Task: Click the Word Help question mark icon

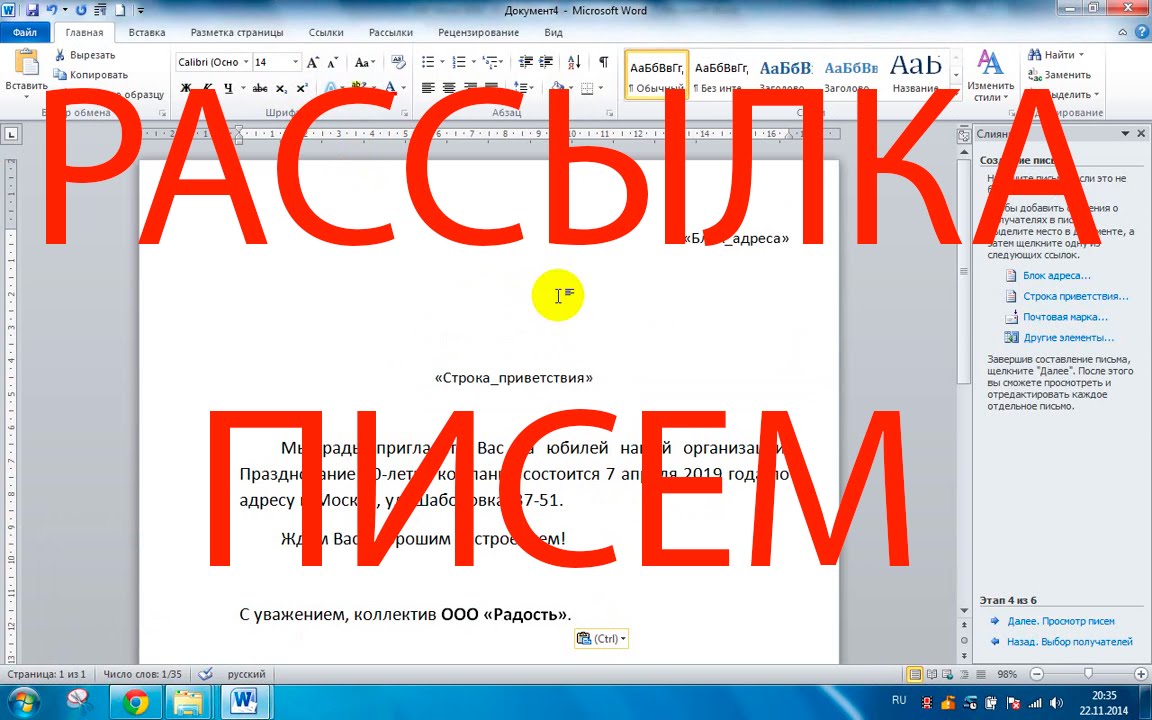Action: [1142, 32]
